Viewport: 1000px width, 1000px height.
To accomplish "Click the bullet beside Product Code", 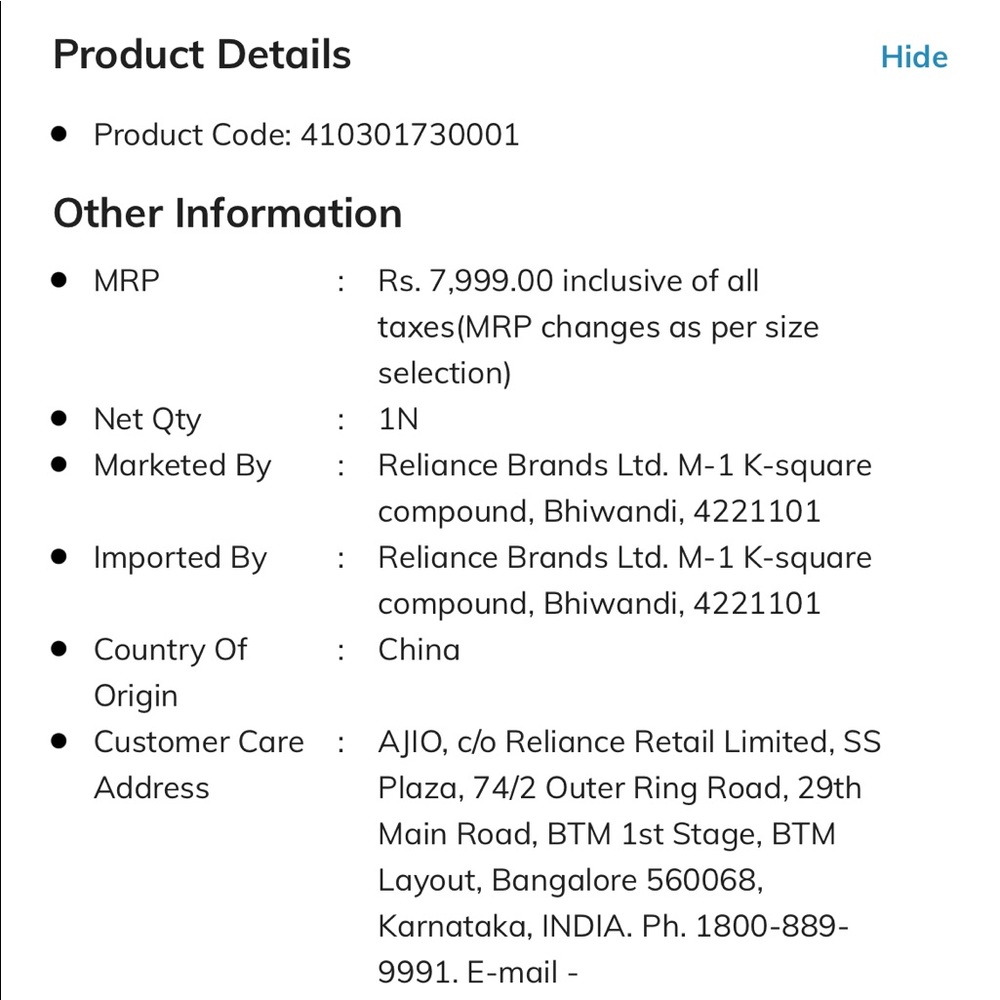I will 59,134.
